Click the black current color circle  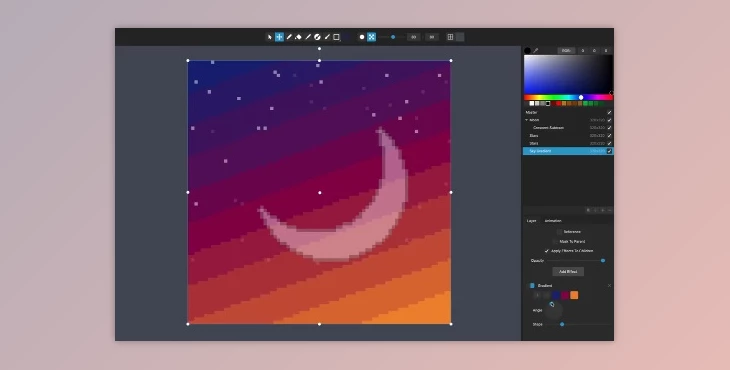pyautogui.click(x=527, y=50)
